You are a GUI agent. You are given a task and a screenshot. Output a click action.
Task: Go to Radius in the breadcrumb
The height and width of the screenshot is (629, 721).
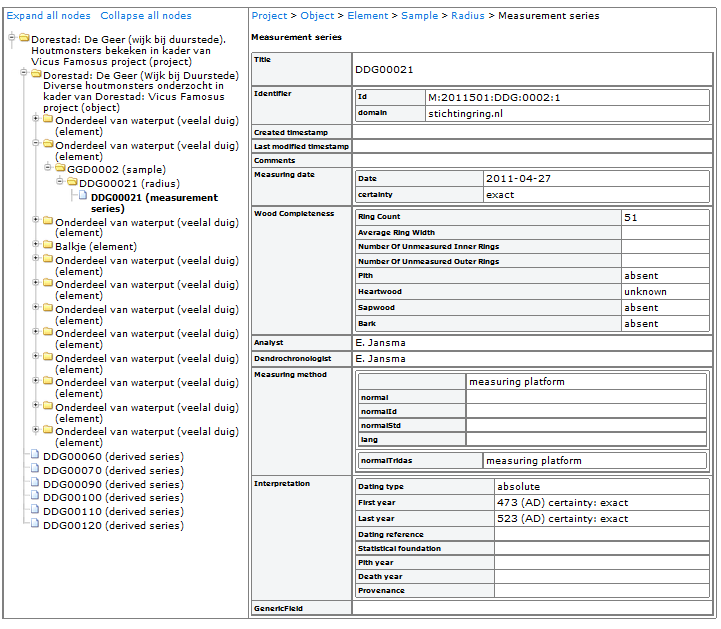click(468, 16)
